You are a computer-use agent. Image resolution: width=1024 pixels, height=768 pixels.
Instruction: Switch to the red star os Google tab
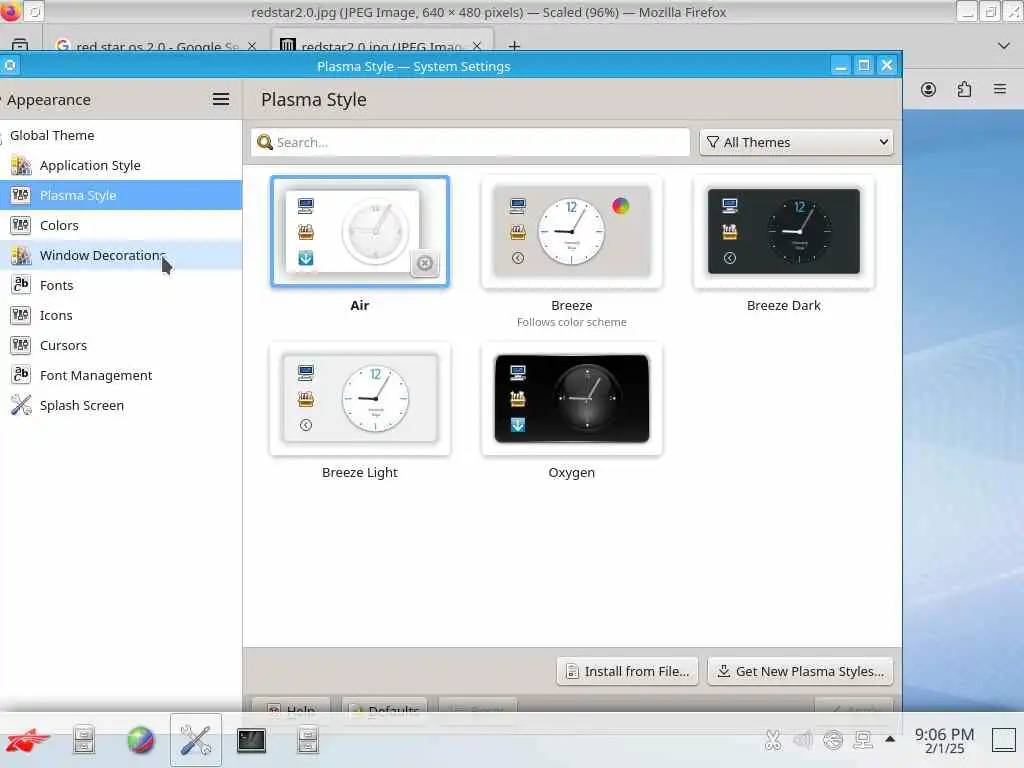pos(155,46)
